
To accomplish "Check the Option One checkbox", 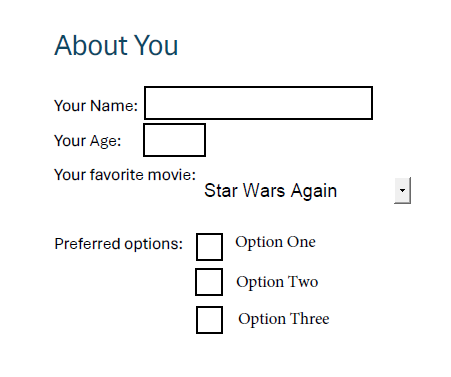I will click(209, 247).
